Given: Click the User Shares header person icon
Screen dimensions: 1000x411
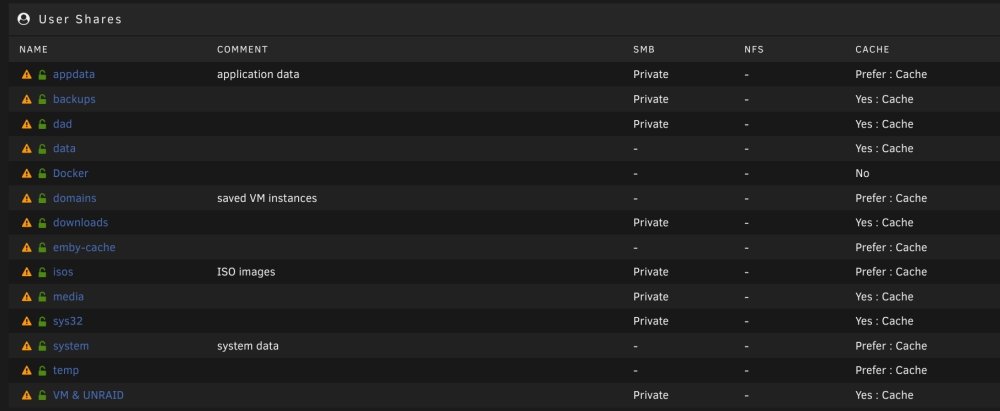Looking at the screenshot, I should click(24, 19).
